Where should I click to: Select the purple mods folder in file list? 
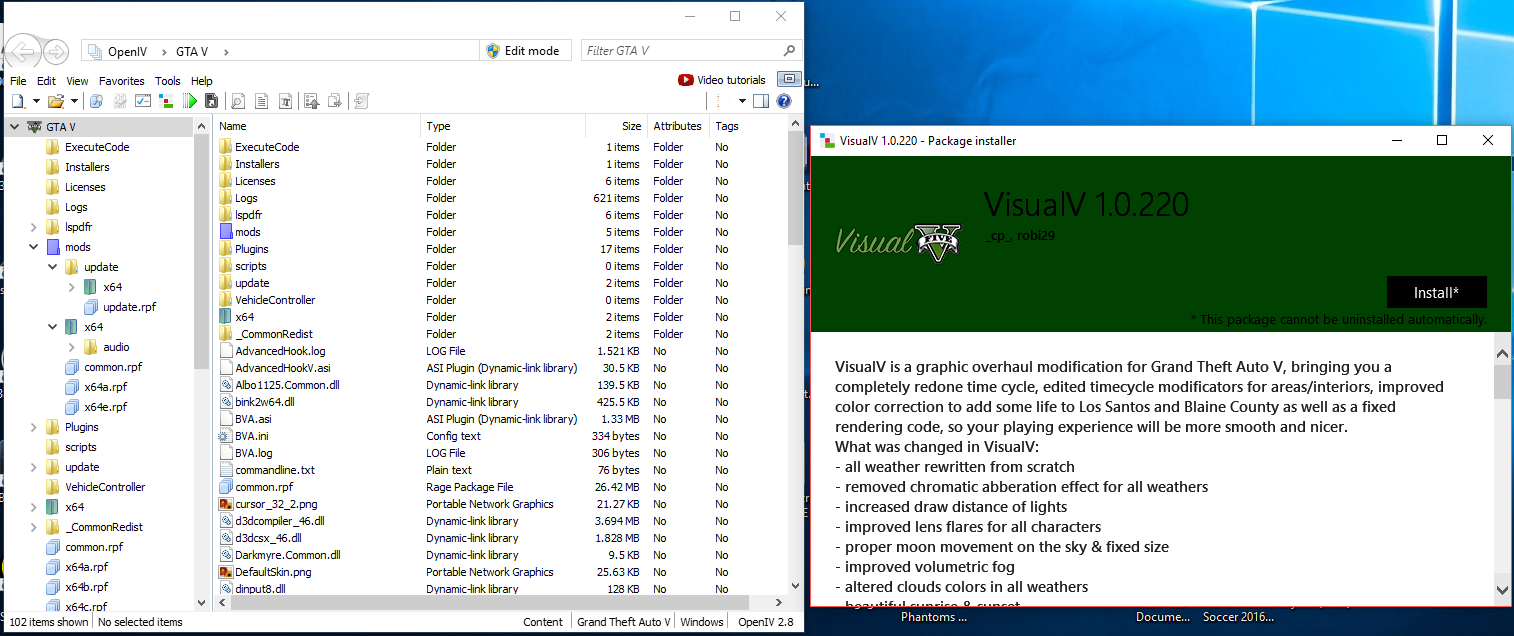(x=247, y=232)
